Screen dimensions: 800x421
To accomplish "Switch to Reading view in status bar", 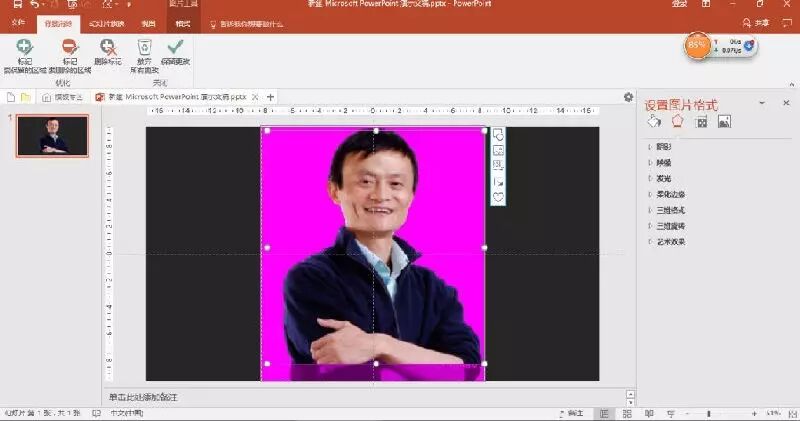I will click(649, 413).
